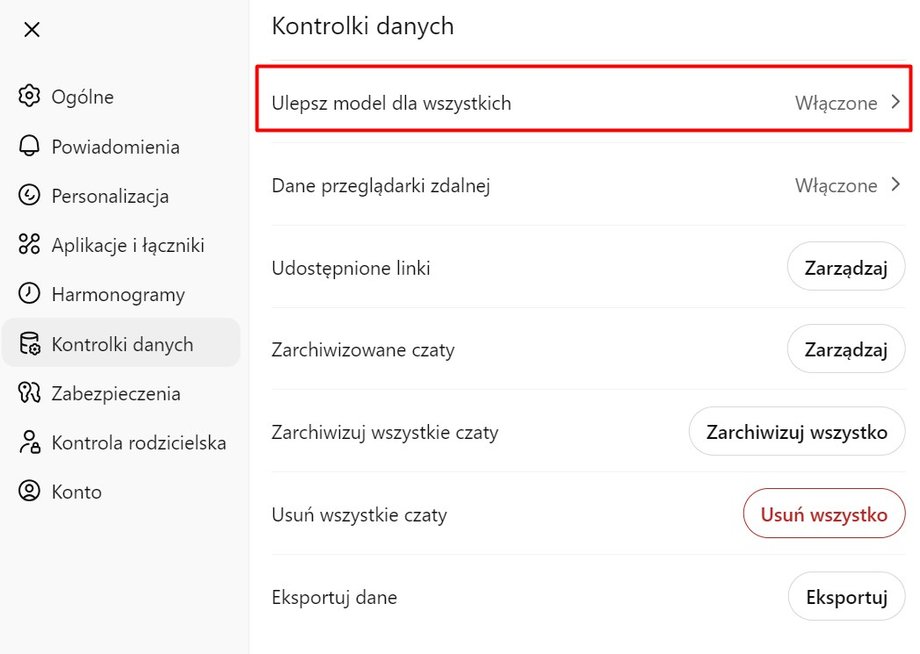Viewport: 920px width, 654px height.
Task: Click the red Usuń wszystko button
Action: click(823, 513)
